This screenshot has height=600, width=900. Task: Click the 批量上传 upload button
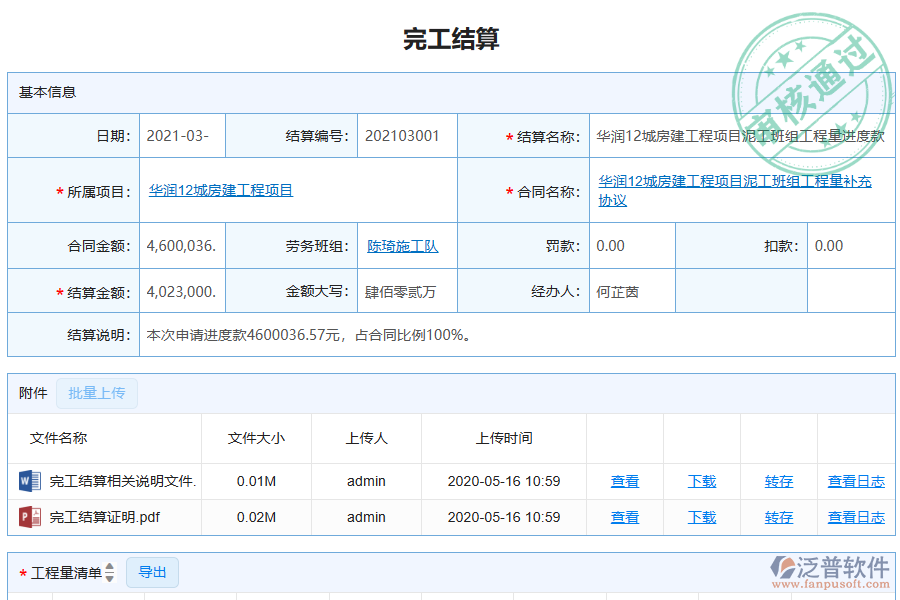tap(96, 393)
